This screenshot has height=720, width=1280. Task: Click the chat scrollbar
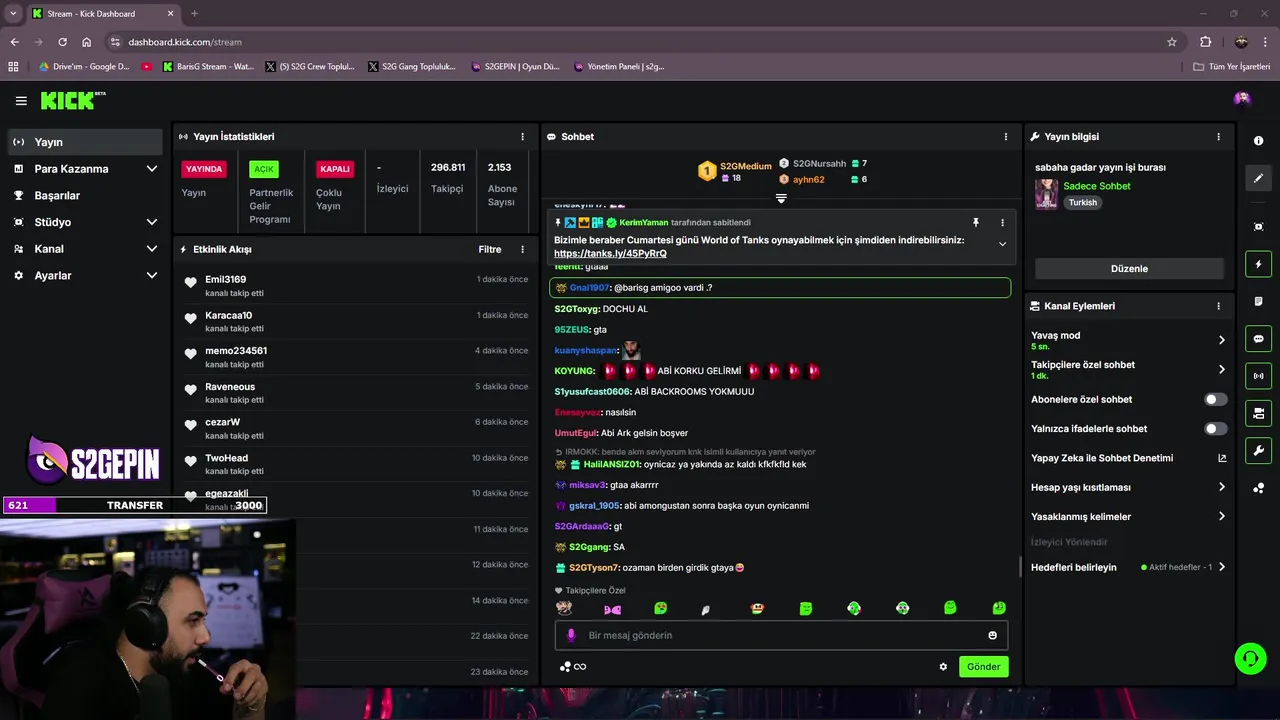(1019, 567)
